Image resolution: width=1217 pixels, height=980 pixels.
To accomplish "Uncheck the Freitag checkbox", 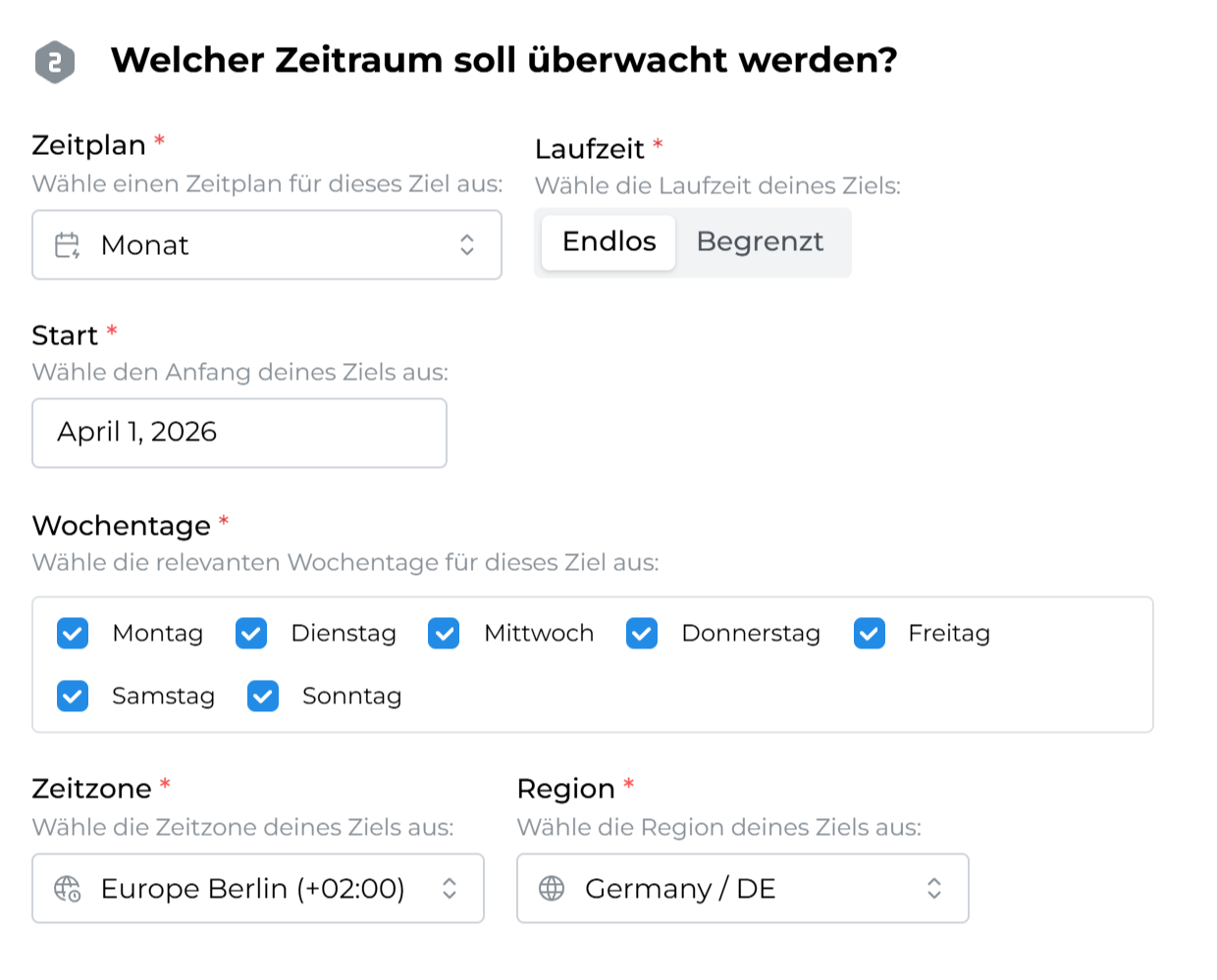I will click(x=870, y=634).
